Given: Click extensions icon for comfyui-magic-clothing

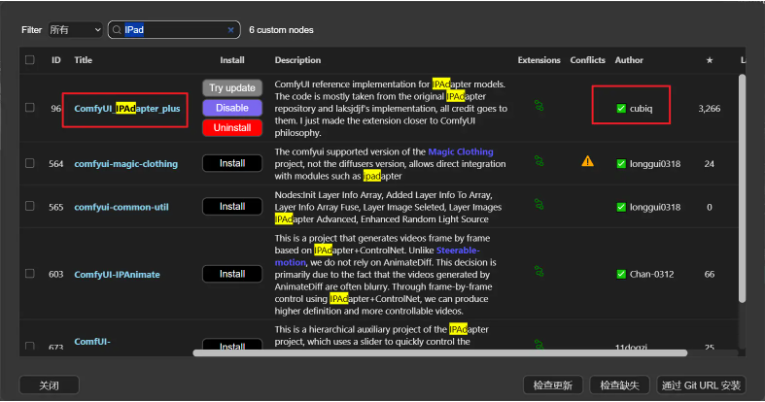Looking at the screenshot, I should click(x=539, y=161).
